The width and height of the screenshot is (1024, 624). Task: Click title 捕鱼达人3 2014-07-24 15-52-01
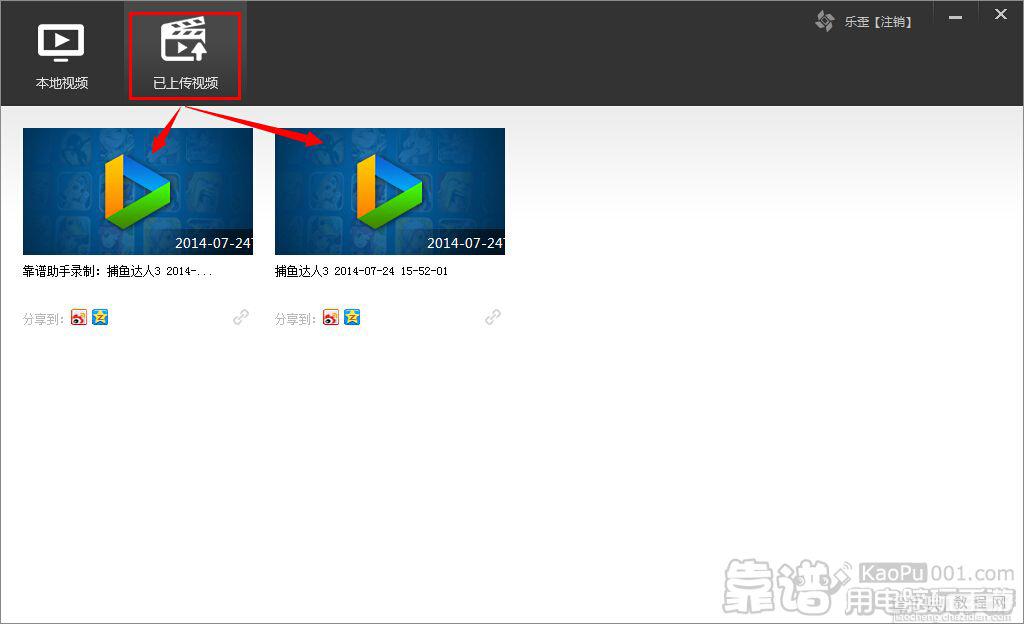[x=361, y=271]
